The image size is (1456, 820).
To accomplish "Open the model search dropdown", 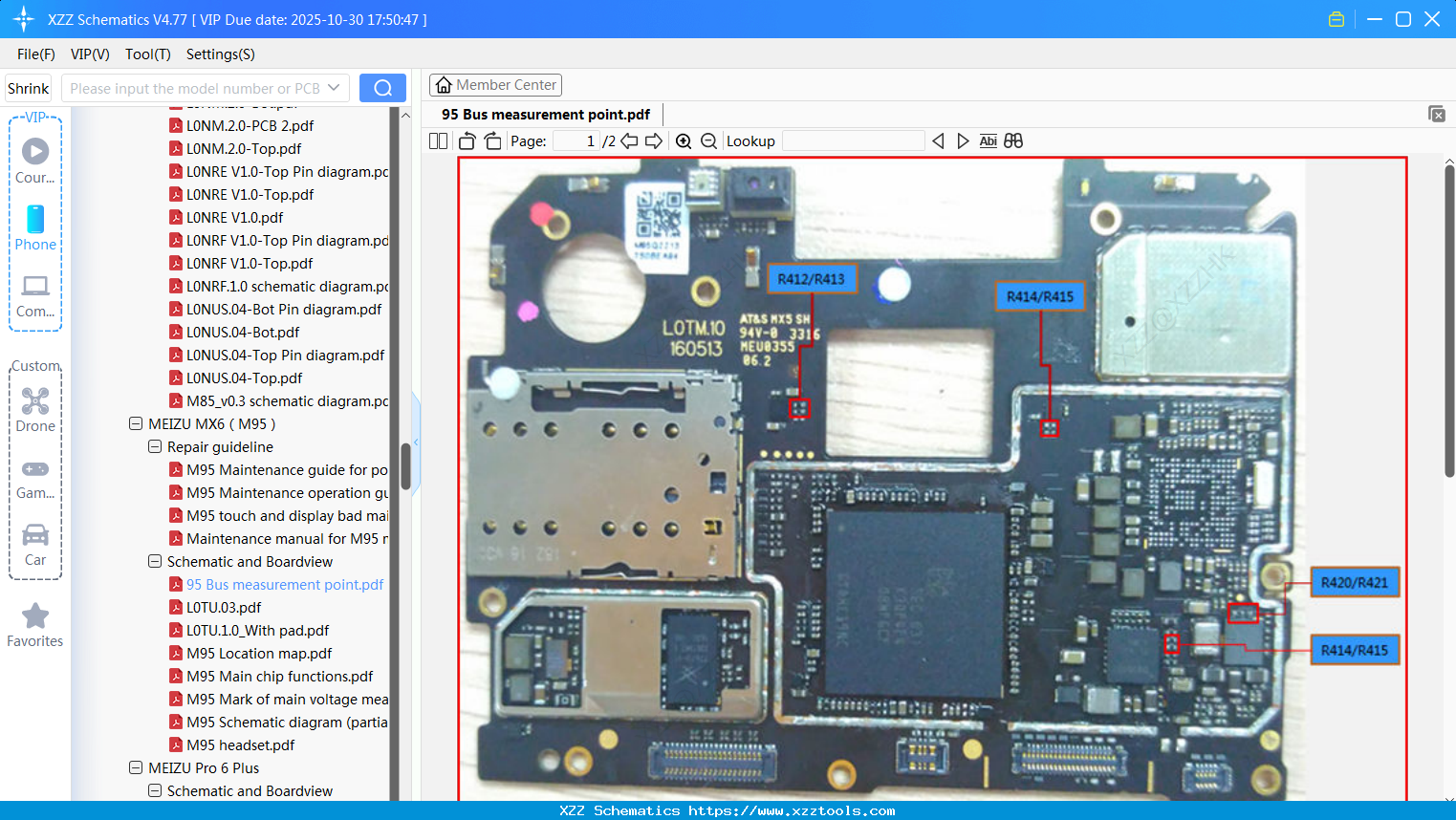I will pyautogui.click(x=337, y=87).
